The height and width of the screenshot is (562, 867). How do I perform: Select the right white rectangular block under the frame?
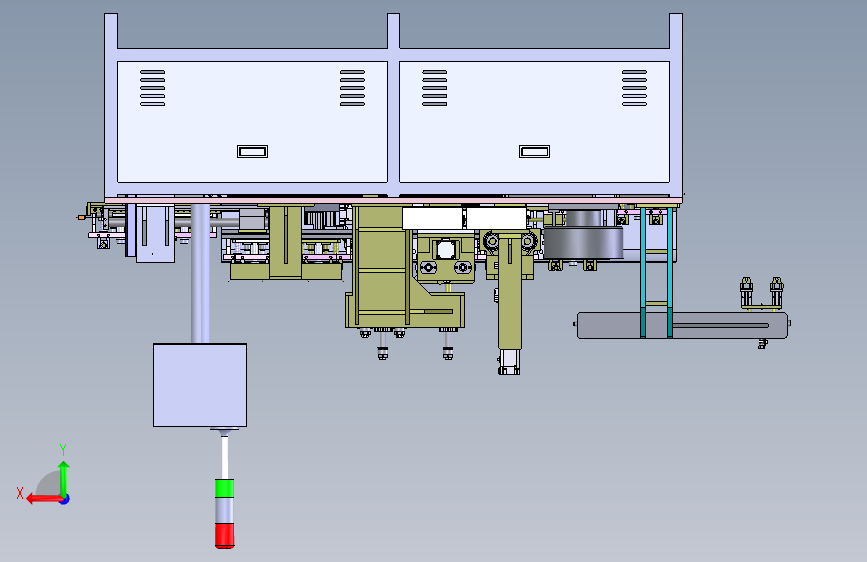[x=497, y=218]
